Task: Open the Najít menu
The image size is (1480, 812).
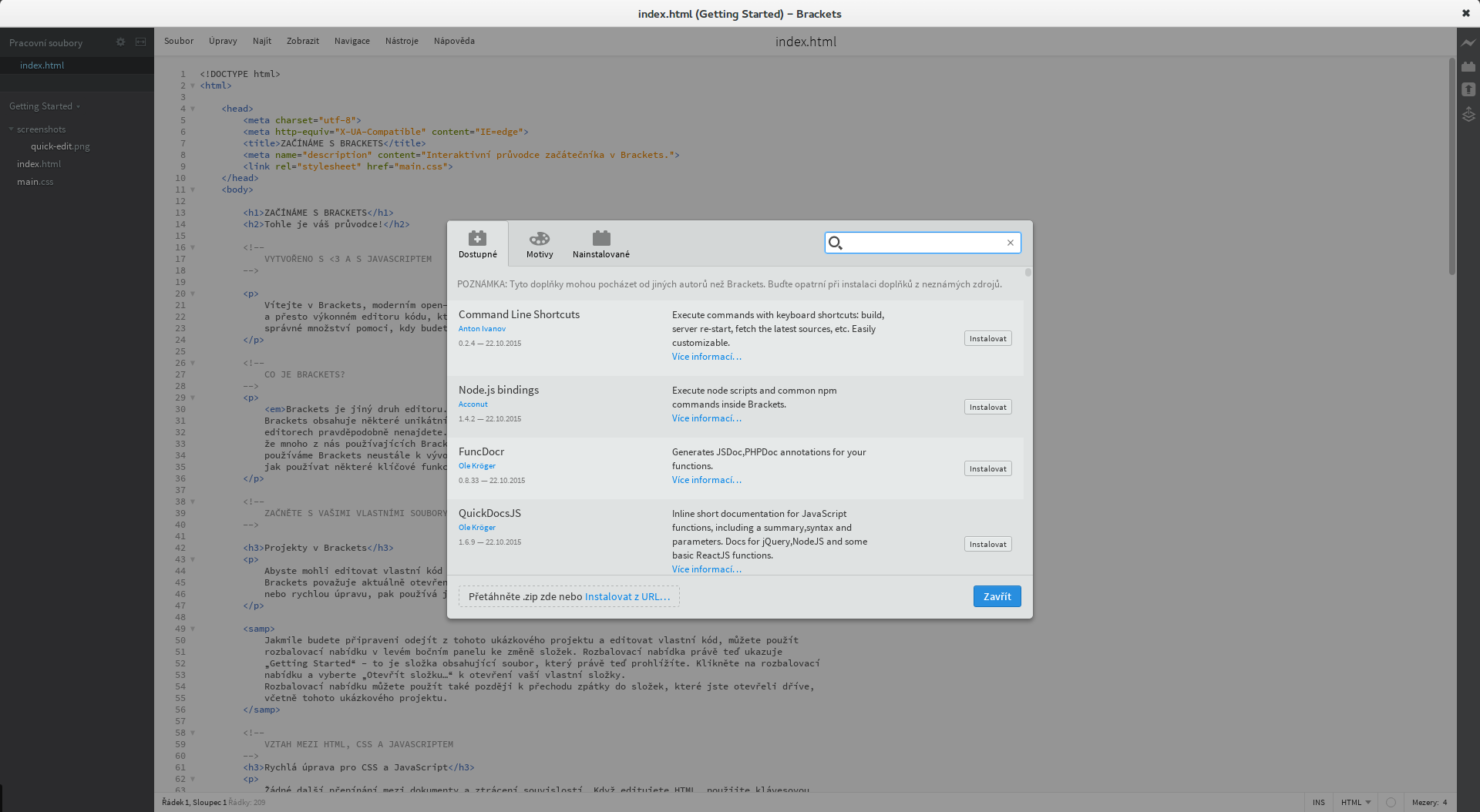Action: (x=262, y=41)
